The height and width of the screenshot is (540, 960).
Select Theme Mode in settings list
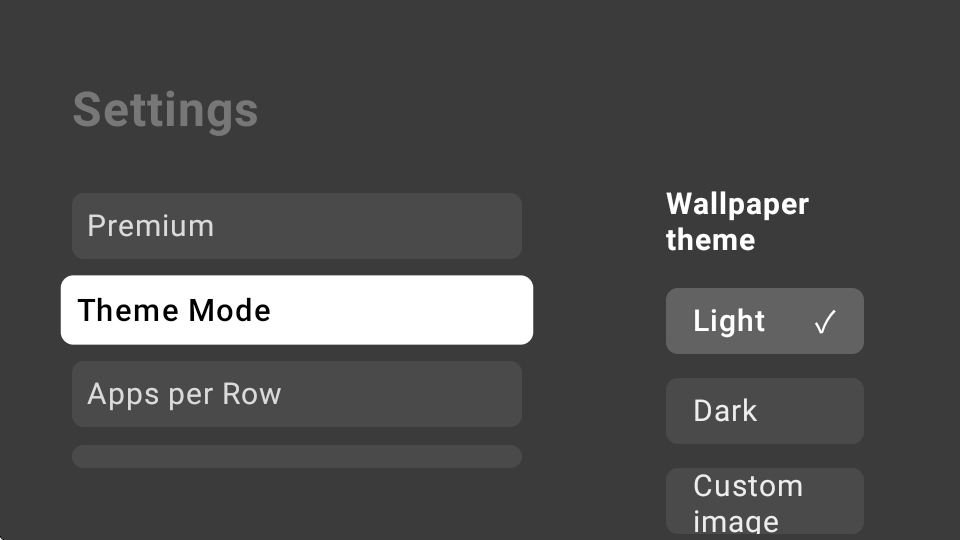pyautogui.click(x=297, y=310)
